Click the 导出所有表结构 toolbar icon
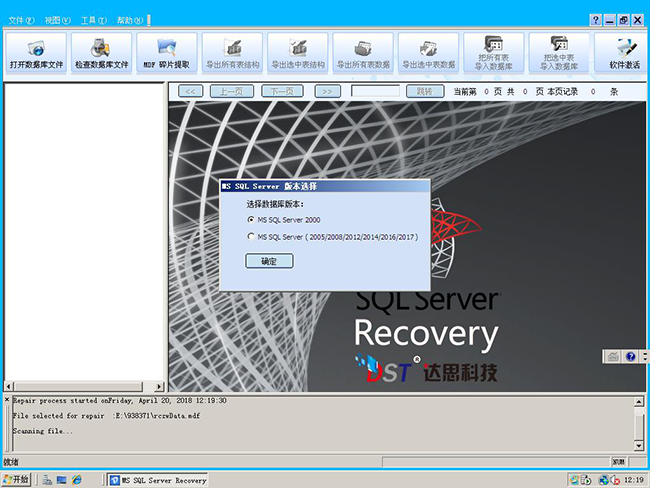The height and width of the screenshot is (488, 650). pos(233,53)
